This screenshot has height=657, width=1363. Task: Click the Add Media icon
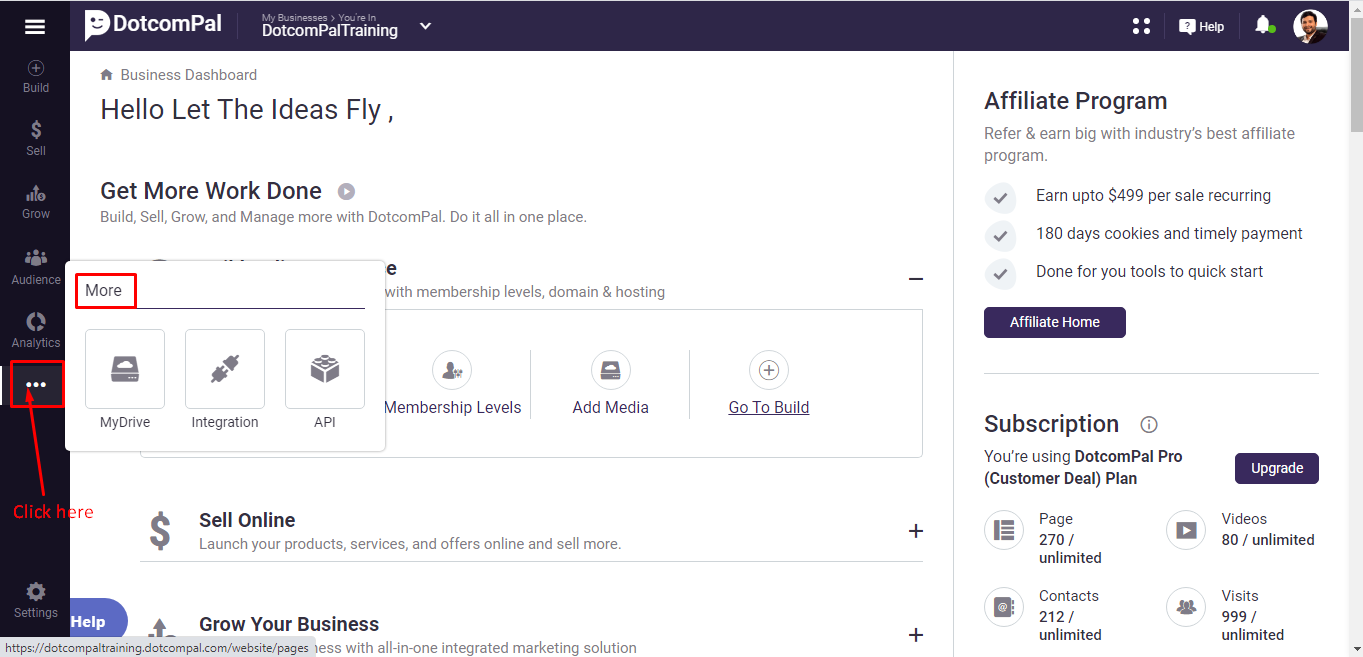click(611, 370)
